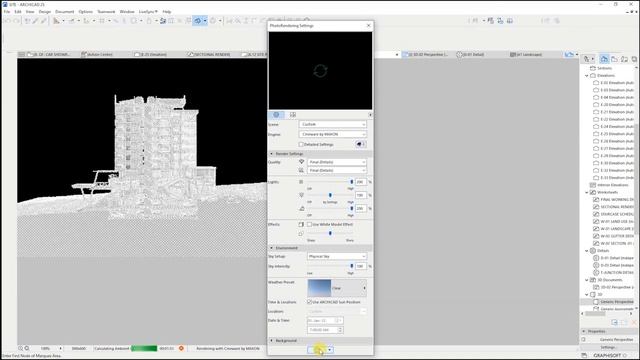Click the render camera button beside Detailed Settings
The height and width of the screenshot is (360, 640).
(360, 144)
